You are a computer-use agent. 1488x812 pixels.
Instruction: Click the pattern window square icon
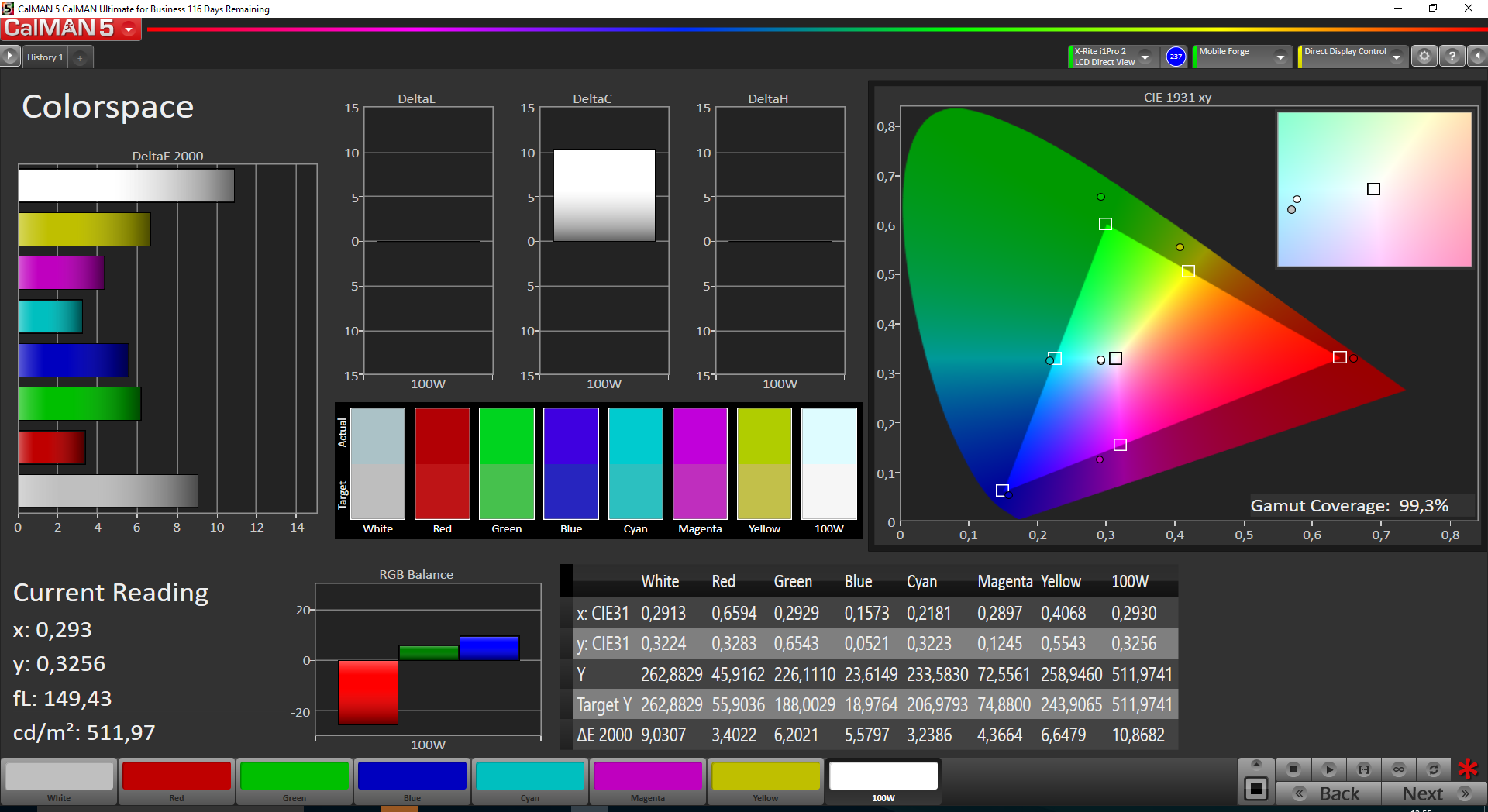[1256, 790]
